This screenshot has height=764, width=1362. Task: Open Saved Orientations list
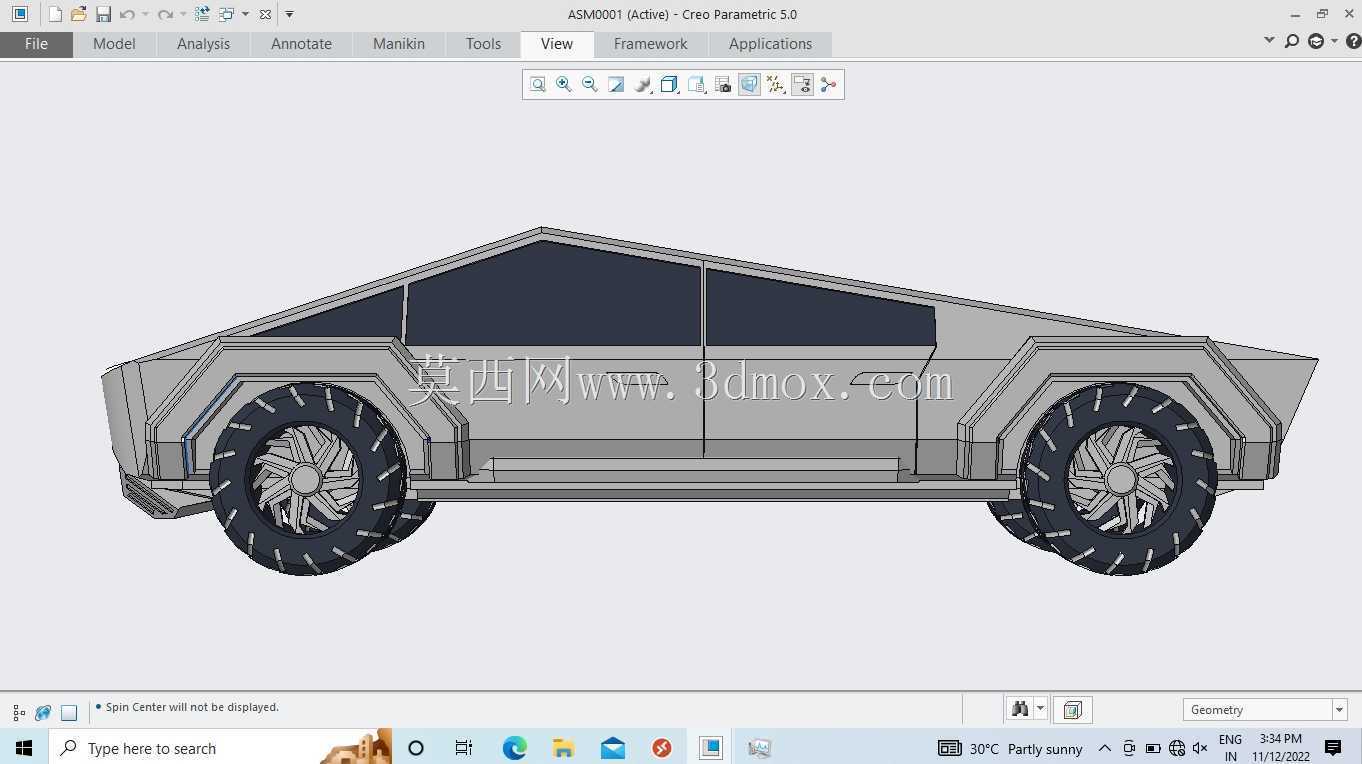coord(697,85)
